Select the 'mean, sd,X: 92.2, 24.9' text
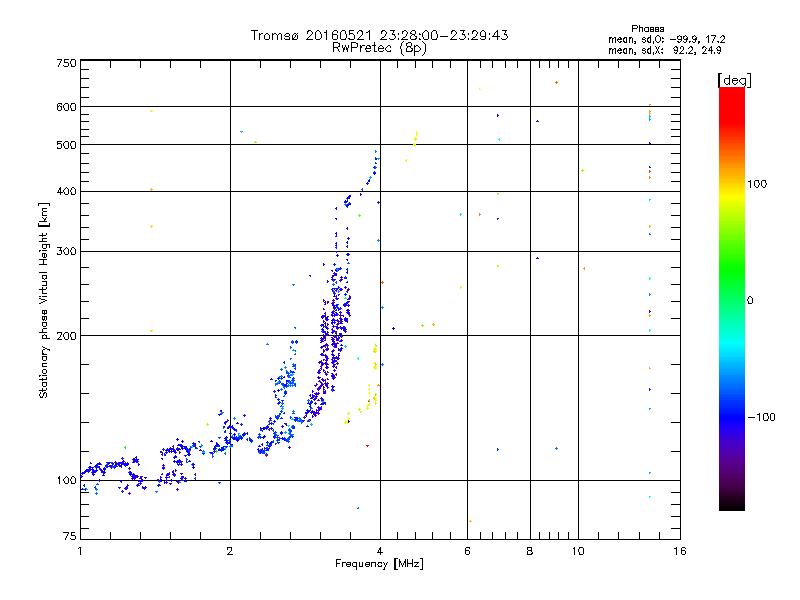Viewport: 800px width, 600px height. [x=664, y=50]
